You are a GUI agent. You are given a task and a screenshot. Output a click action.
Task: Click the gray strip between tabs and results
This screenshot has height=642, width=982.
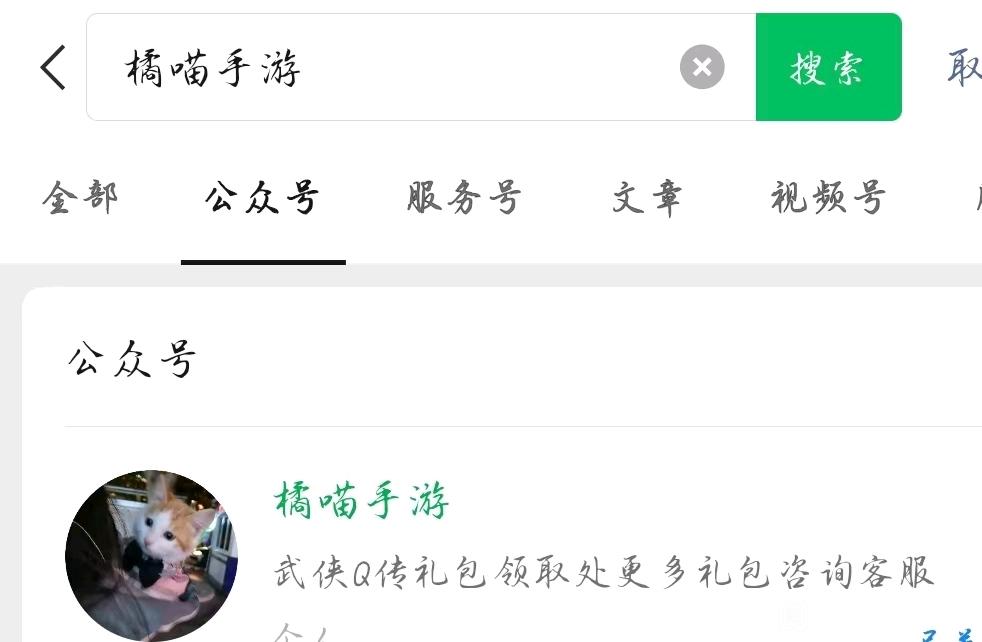coord(491,275)
